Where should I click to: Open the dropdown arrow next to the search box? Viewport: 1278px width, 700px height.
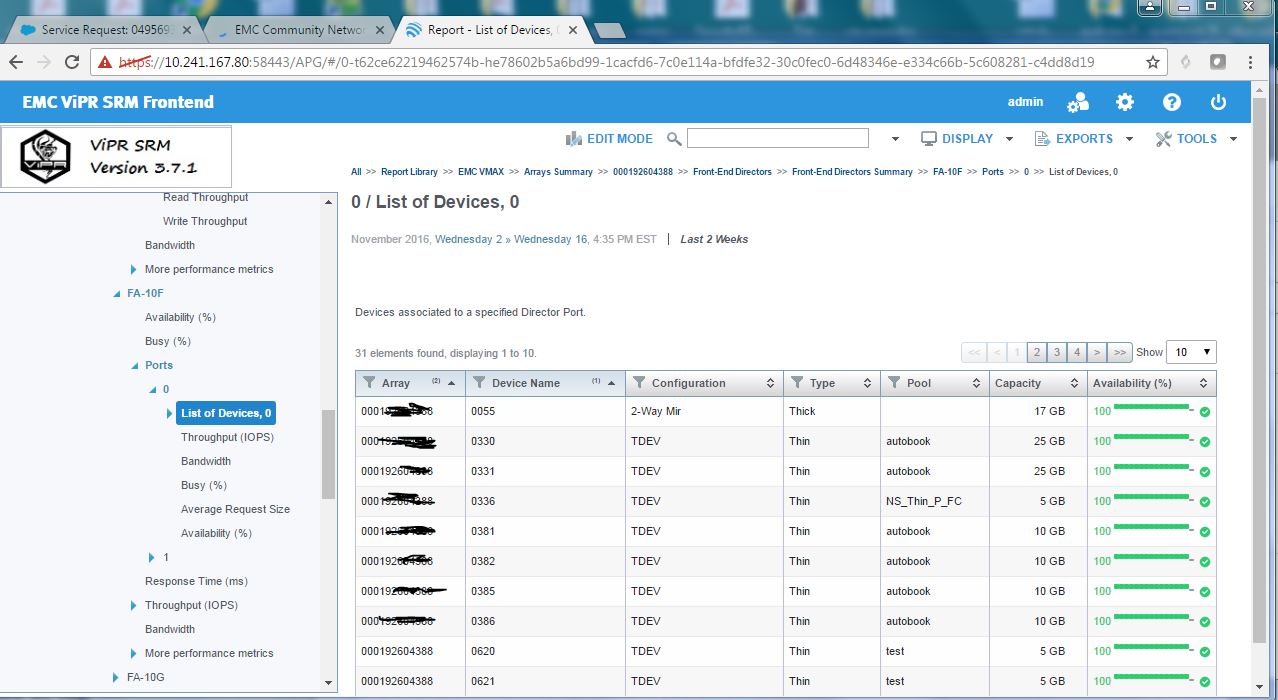click(x=895, y=139)
